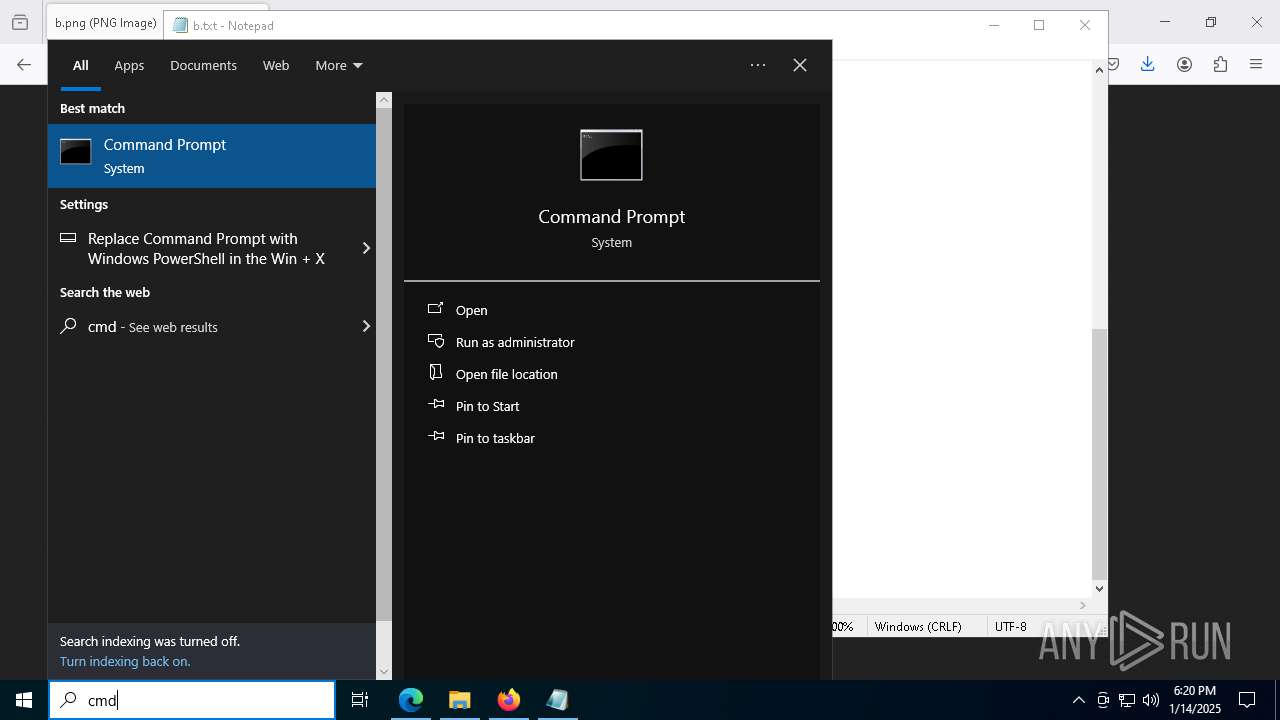Click UTF-8 in Notepad status bar
Image resolution: width=1280 pixels, height=720 pixels.
click(x=1010, y=627)
